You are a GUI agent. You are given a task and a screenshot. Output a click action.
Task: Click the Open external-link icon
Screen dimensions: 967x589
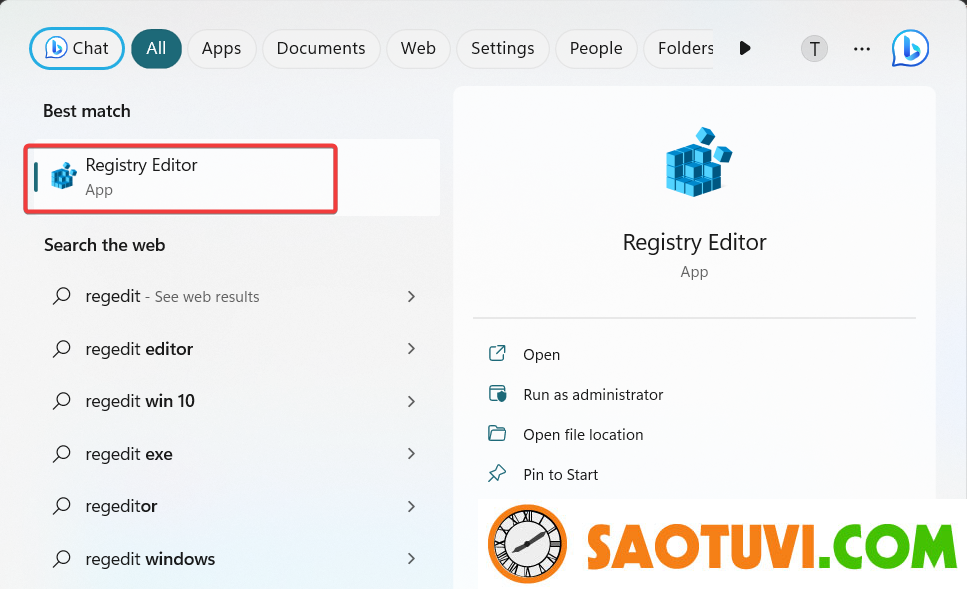click(x=497, y=353)
